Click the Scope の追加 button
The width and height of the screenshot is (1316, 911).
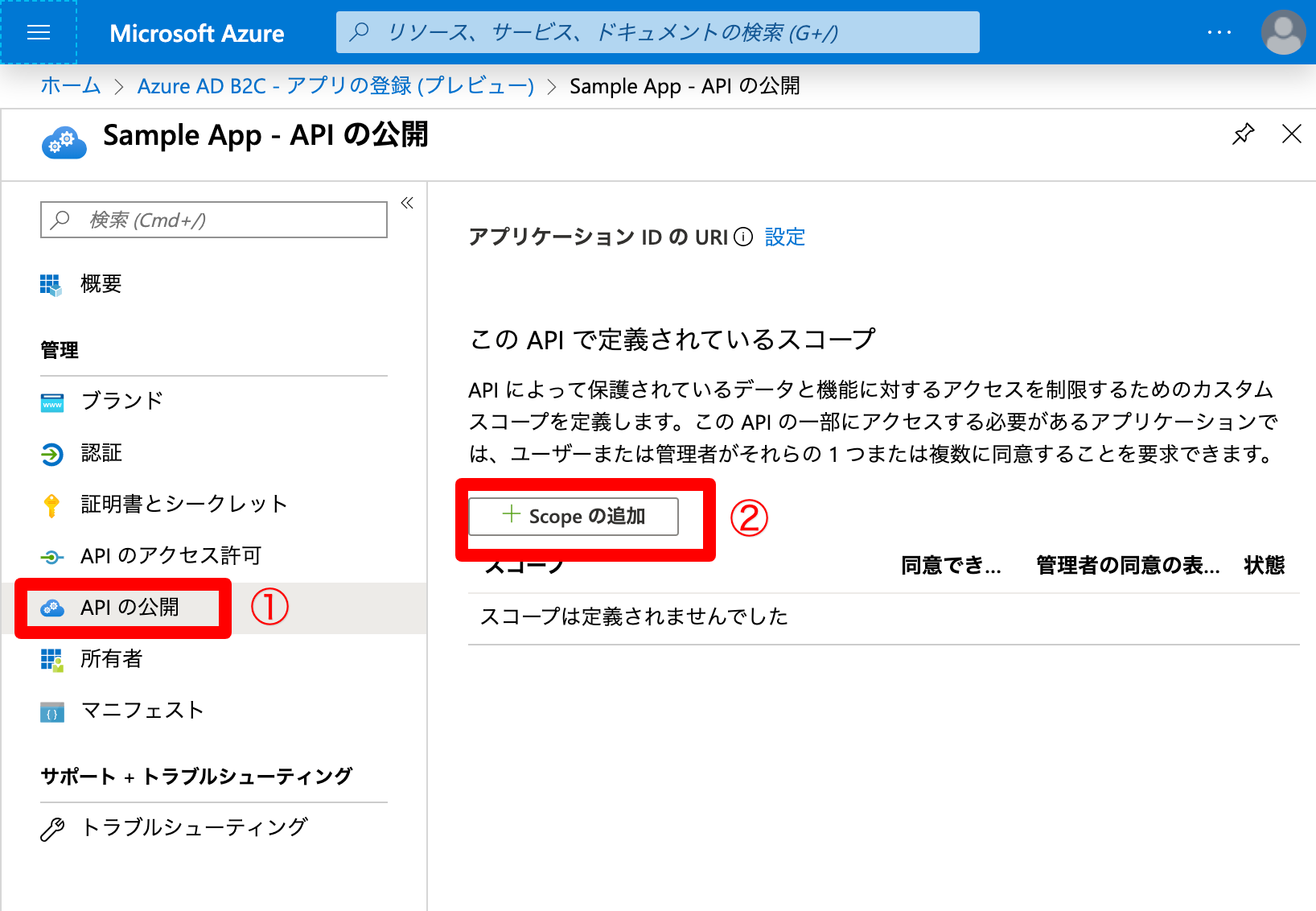(574, 517)
